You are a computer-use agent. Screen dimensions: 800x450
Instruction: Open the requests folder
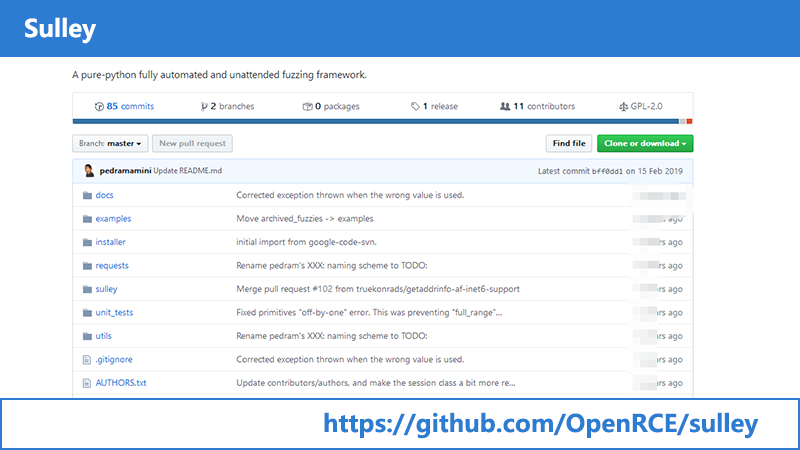pos(112,265)
